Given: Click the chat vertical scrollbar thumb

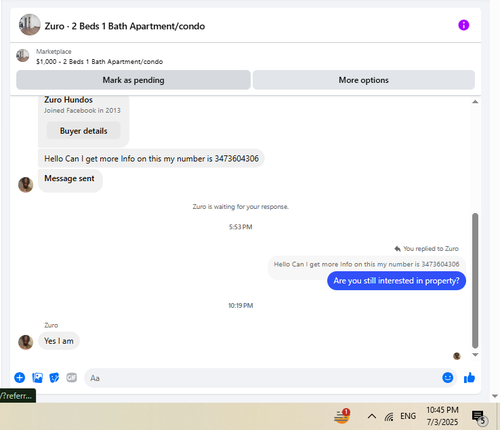Looking at the screenshot, I should point(475,281).
